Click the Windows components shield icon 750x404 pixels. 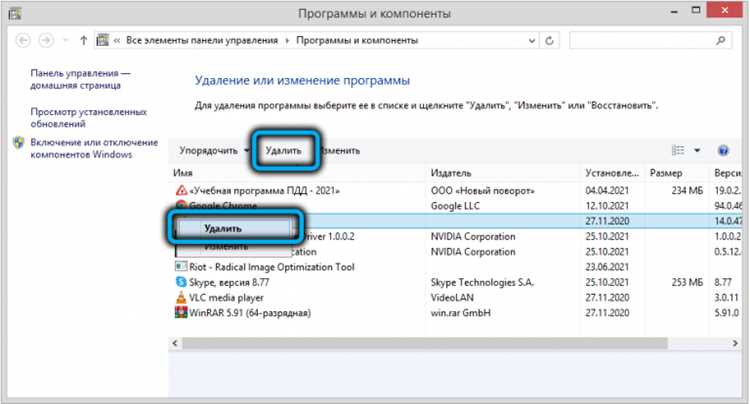[19, 142]
